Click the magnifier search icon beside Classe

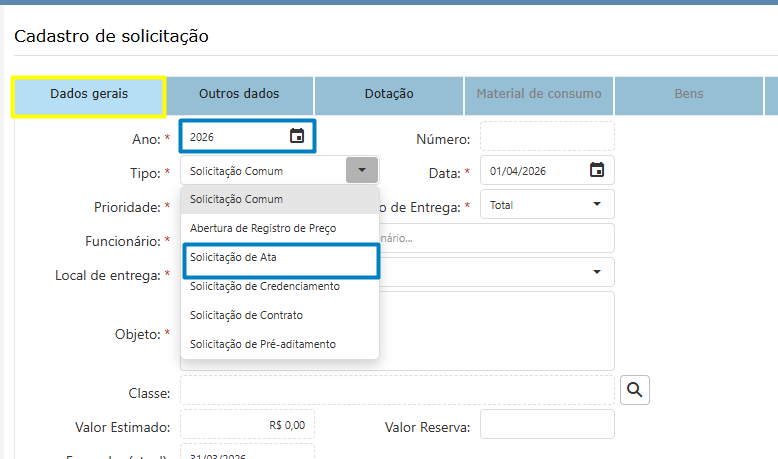tap(635, 390)
